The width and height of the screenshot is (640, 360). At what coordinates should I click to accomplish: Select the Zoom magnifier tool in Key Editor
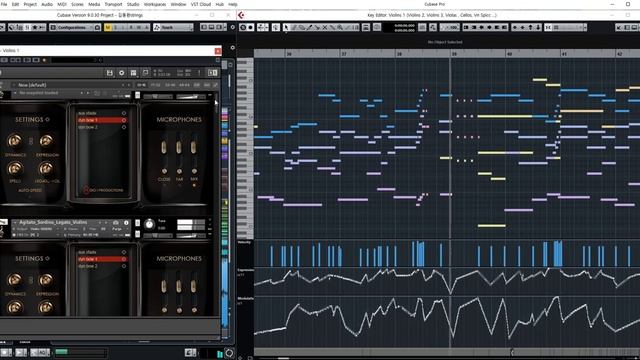point(340,27)
